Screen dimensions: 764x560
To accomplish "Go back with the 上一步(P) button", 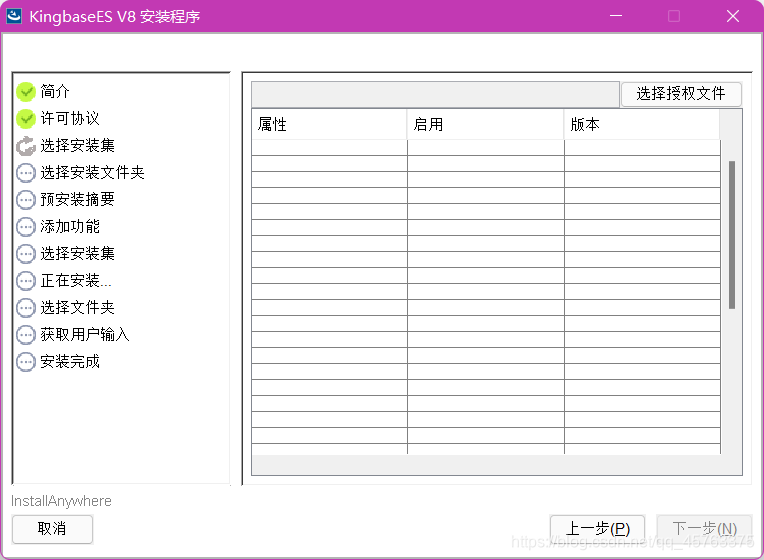I will pos(597,529).
